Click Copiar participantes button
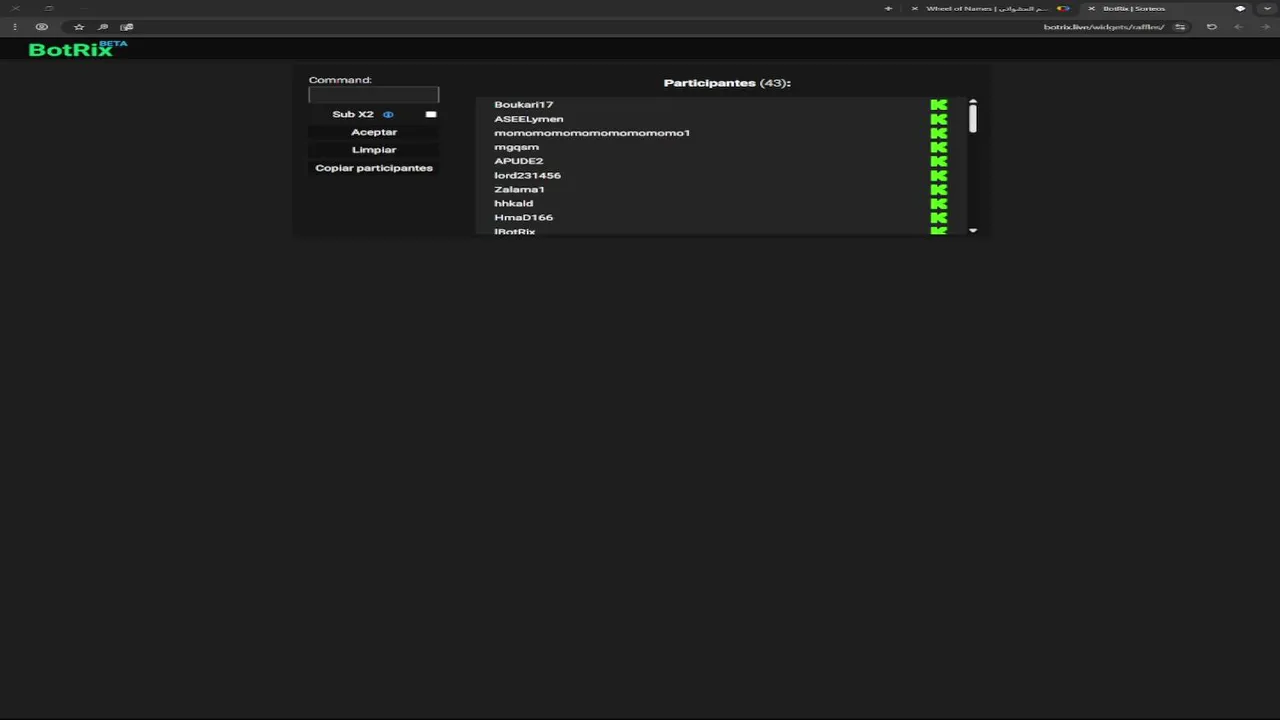Viewport: 1280px width, 720px height. click(374, 168)
